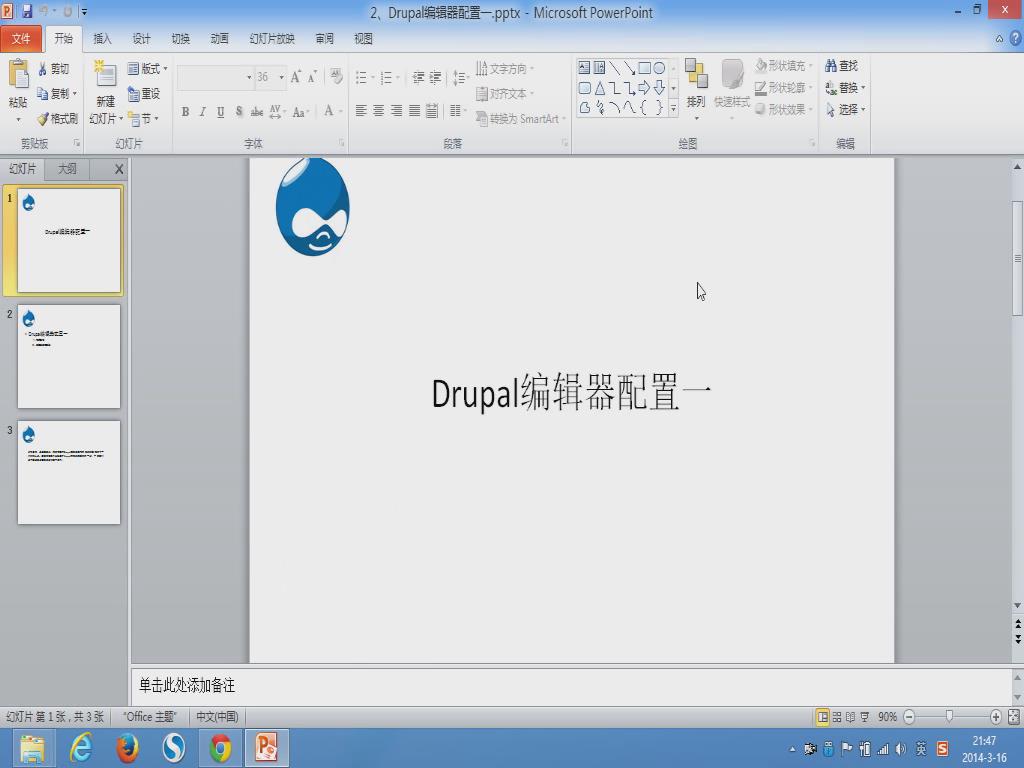Increase list indent level
1024x768 pixels.
tap(435, 78)
